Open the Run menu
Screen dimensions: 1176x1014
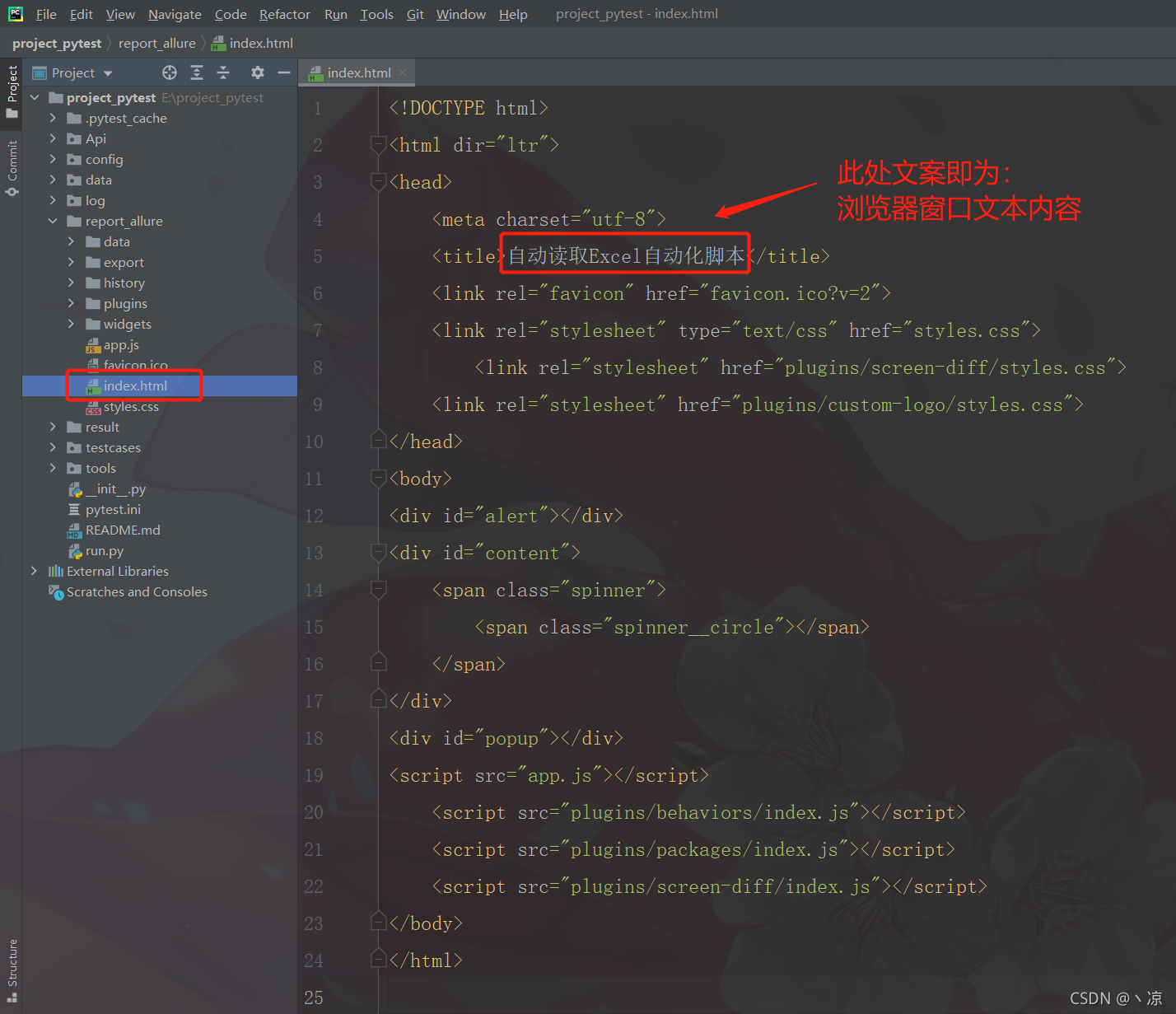[336, 14]
